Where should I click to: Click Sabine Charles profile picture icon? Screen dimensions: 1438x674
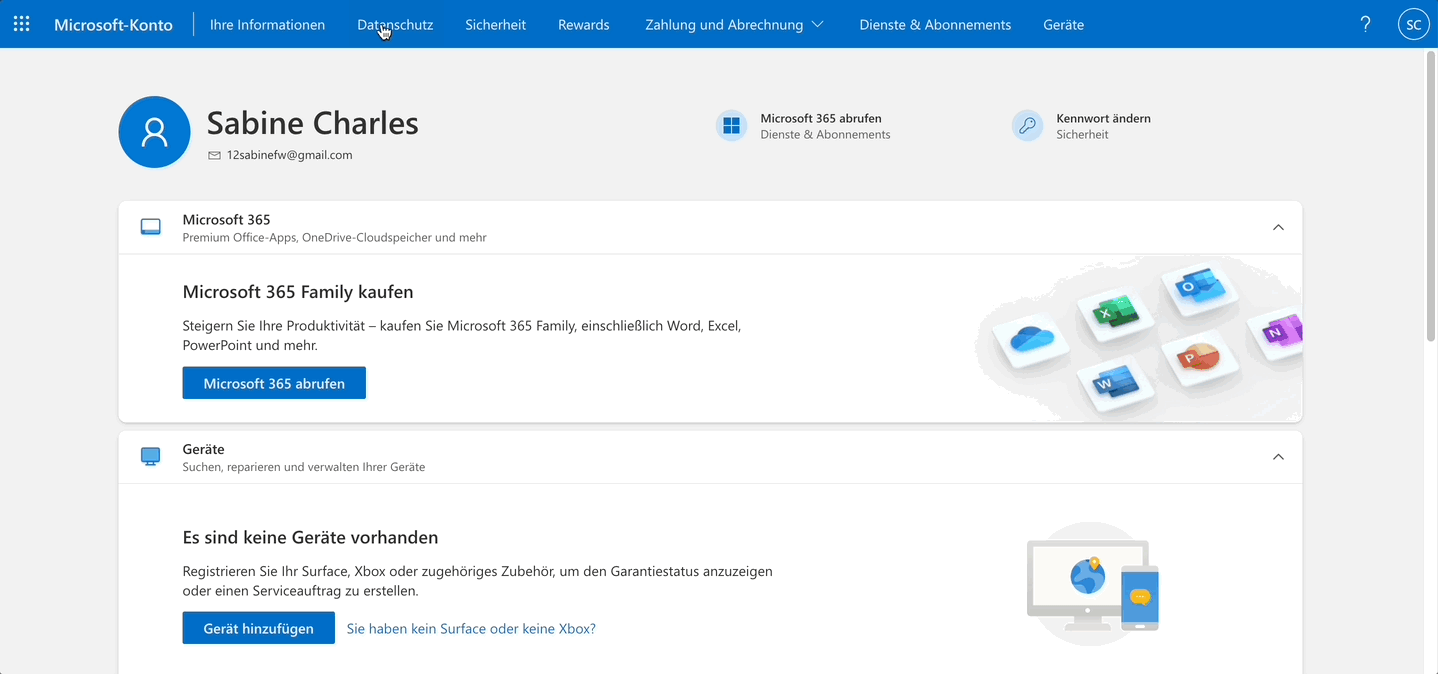(154, 132)
